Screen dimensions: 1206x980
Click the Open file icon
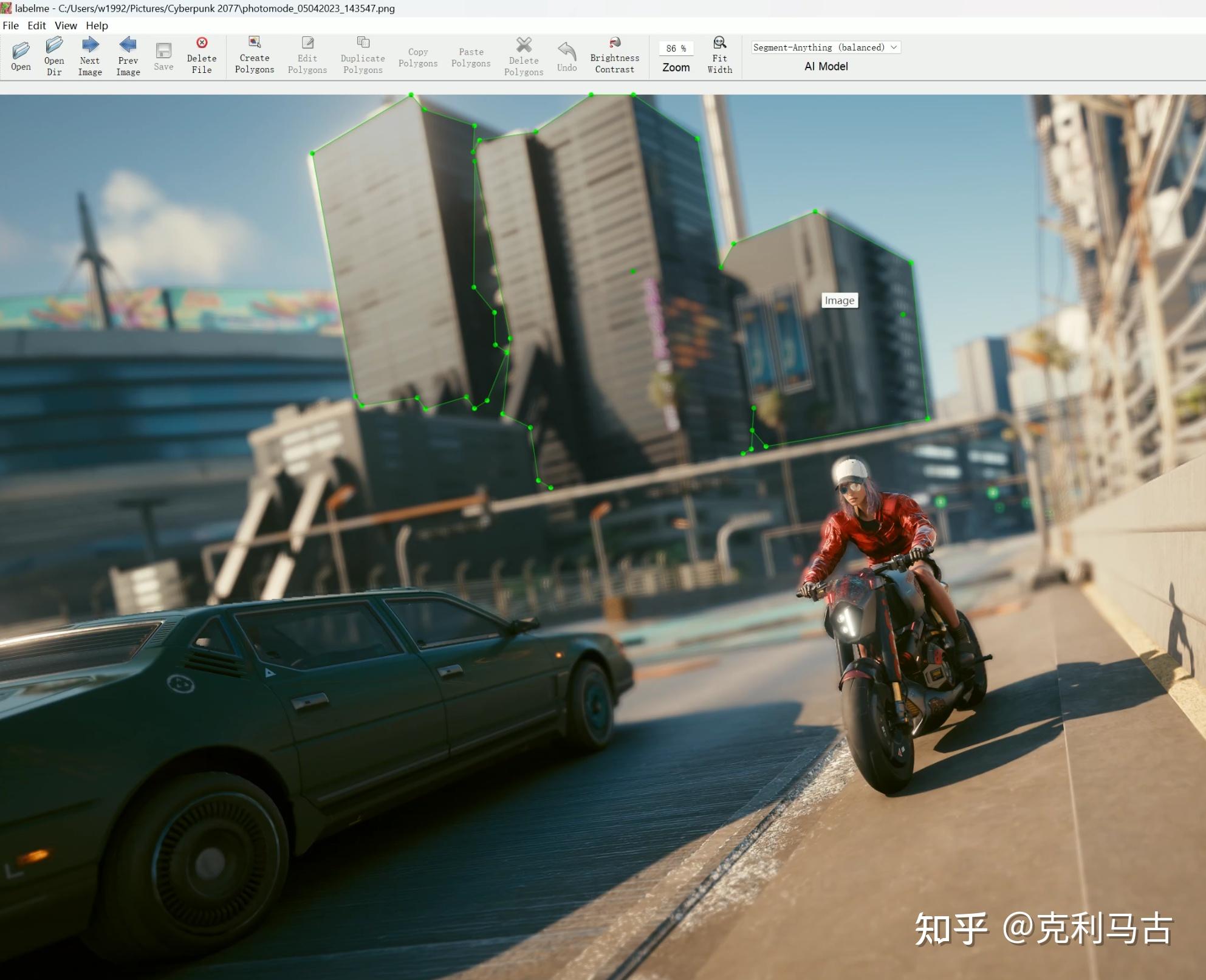point(21,50)
